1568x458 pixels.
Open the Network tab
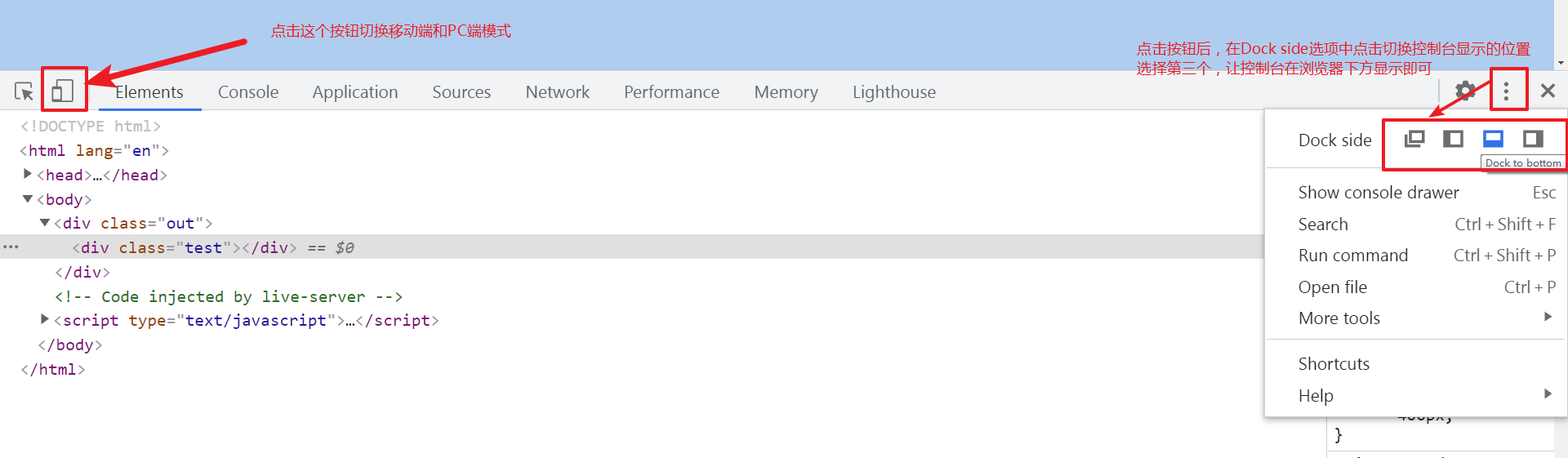coord(557,92)
